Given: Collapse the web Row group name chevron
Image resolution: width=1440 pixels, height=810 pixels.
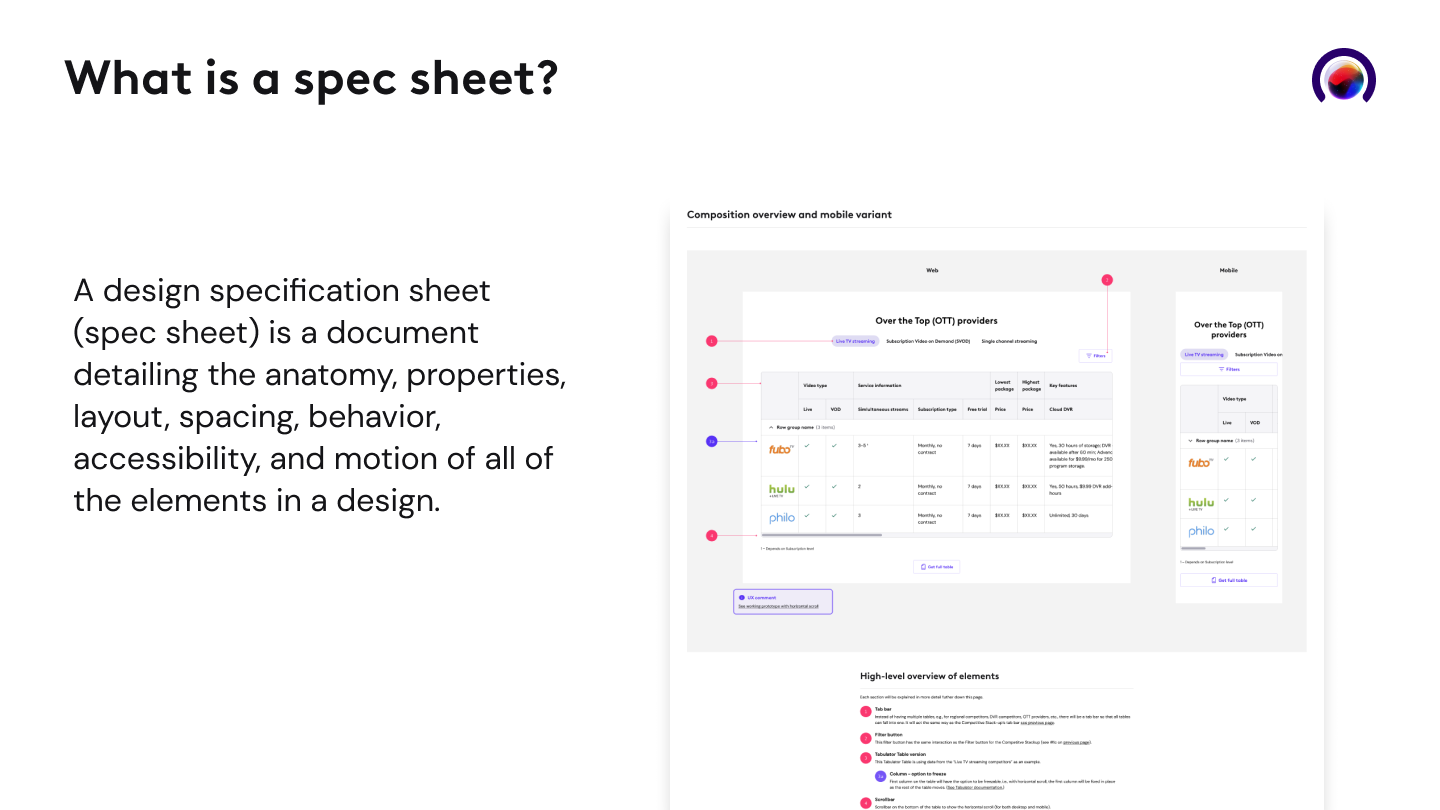Looking at the screenshot, I should pyautogui.click(x=770, y=427).
